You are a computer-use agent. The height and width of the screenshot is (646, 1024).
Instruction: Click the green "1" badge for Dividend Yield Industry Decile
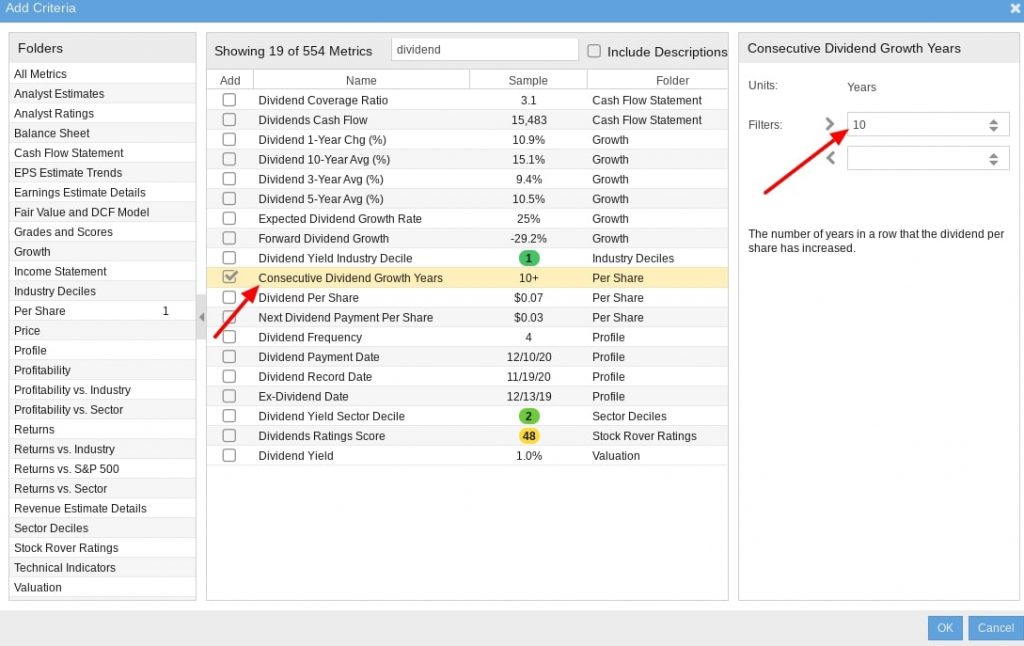530,258
